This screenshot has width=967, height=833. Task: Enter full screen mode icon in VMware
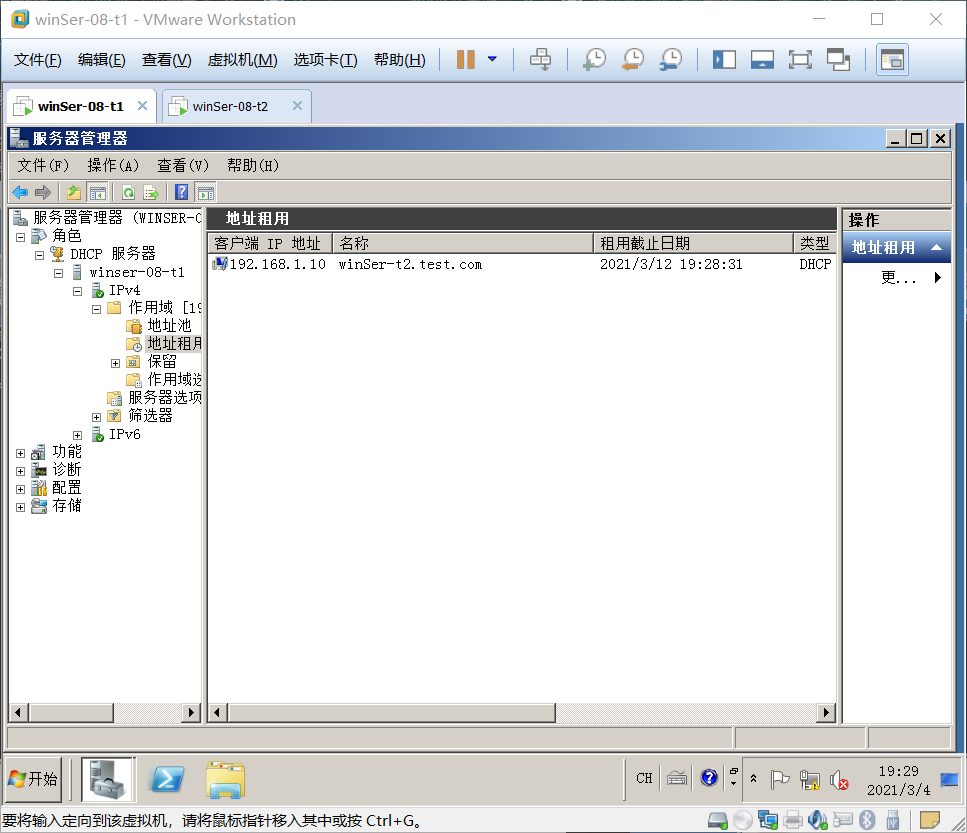[x=800, y=60]
